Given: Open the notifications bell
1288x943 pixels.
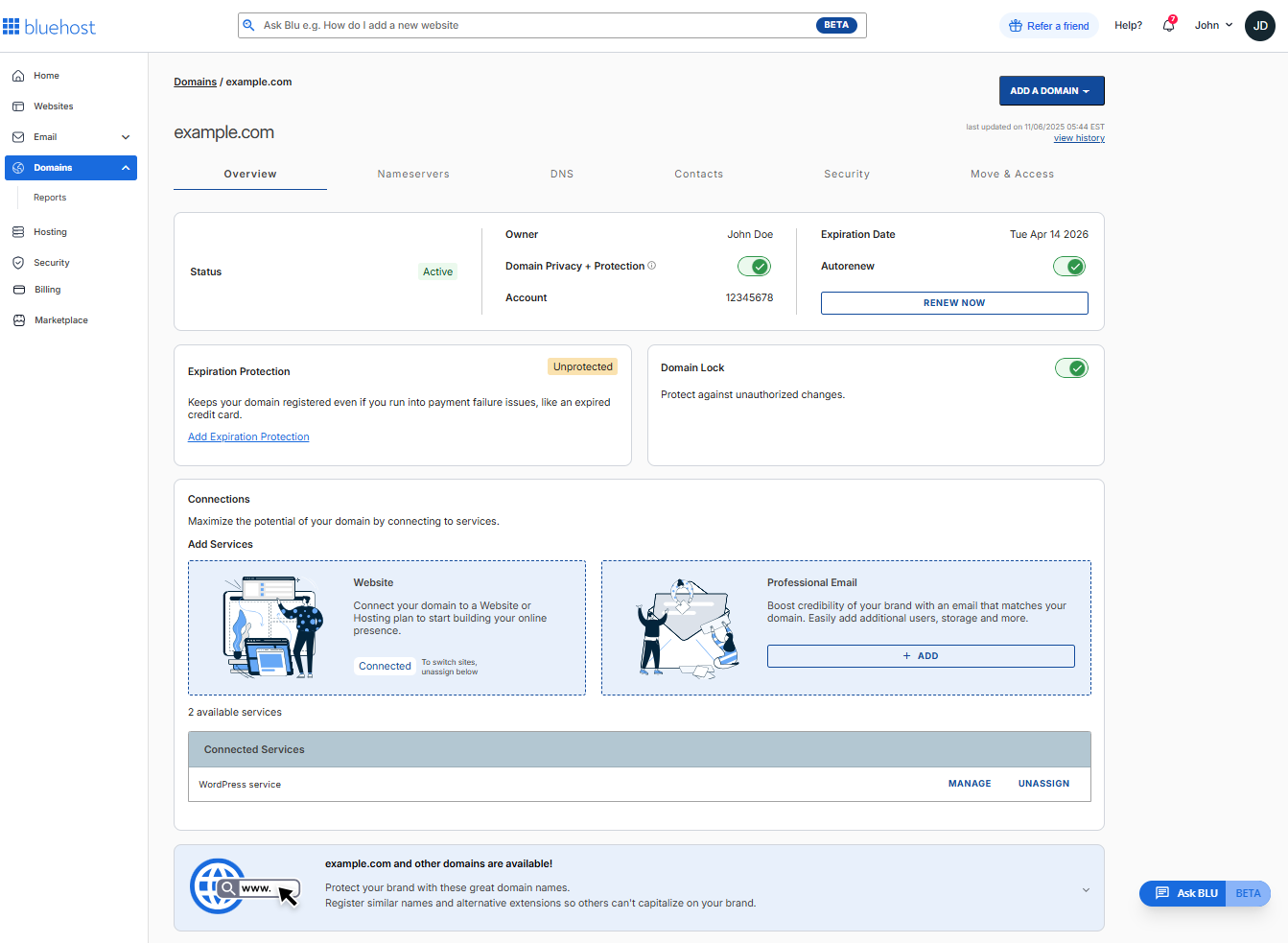Looking at the screenshot, I should point(1168,25).
